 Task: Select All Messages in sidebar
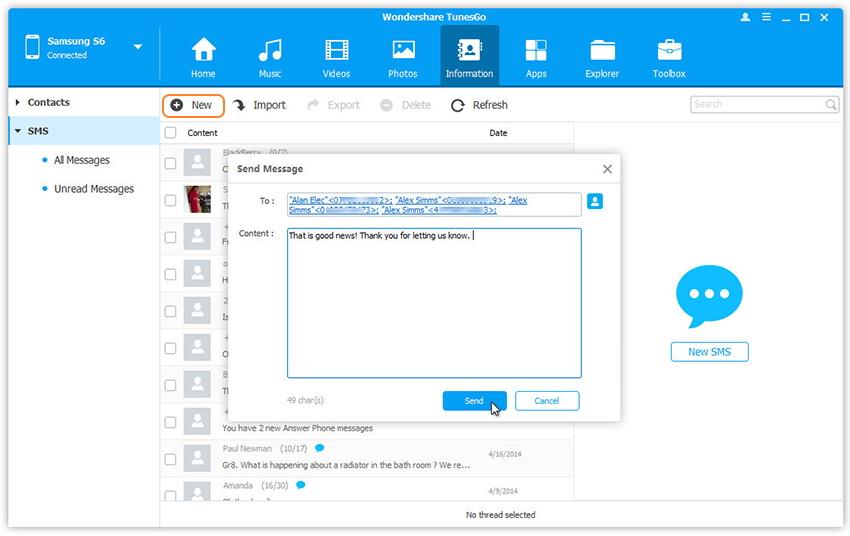coord(81,160)
